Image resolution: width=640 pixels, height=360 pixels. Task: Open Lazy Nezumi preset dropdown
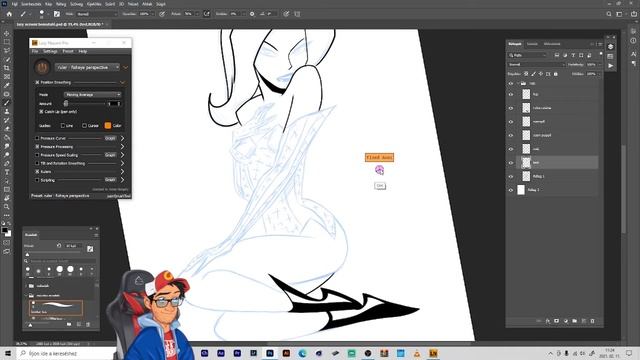tap(88, 67)
